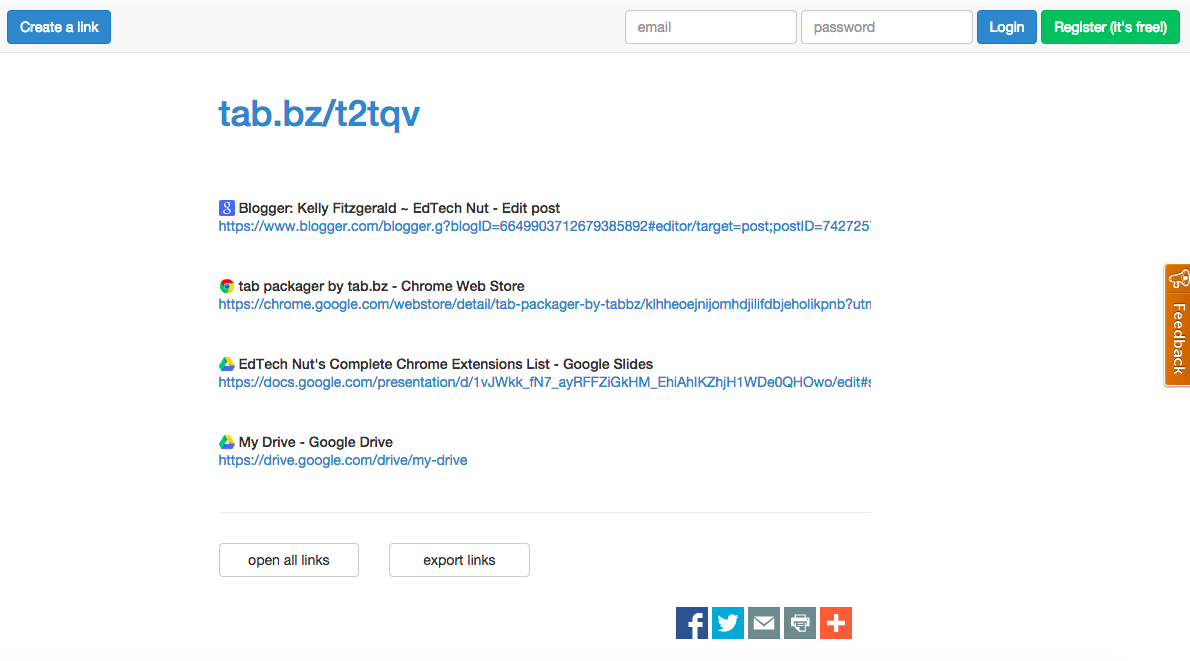Open the tab.bz/t2tqv heading link
This screenshot has height=661, width=1190.
(319, 115)
